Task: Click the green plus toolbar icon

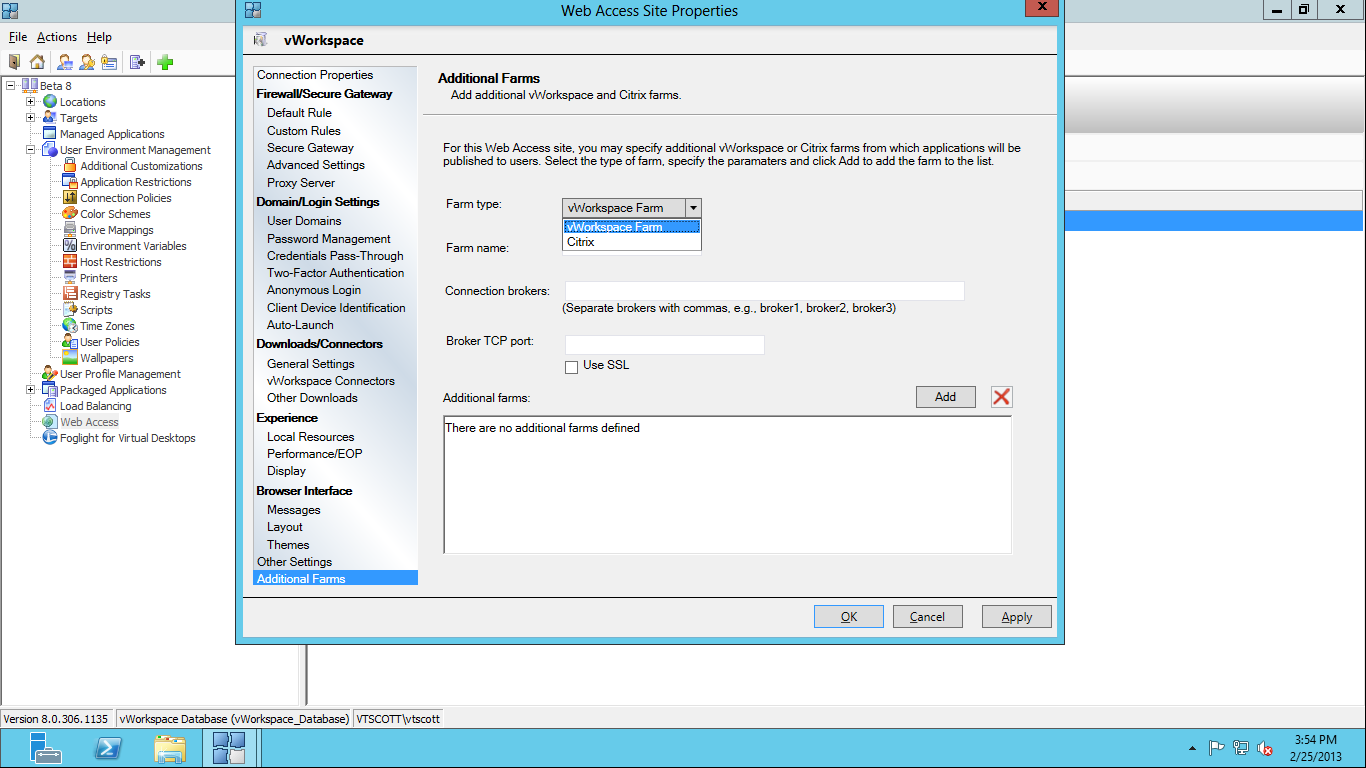Action: [165, 62]
